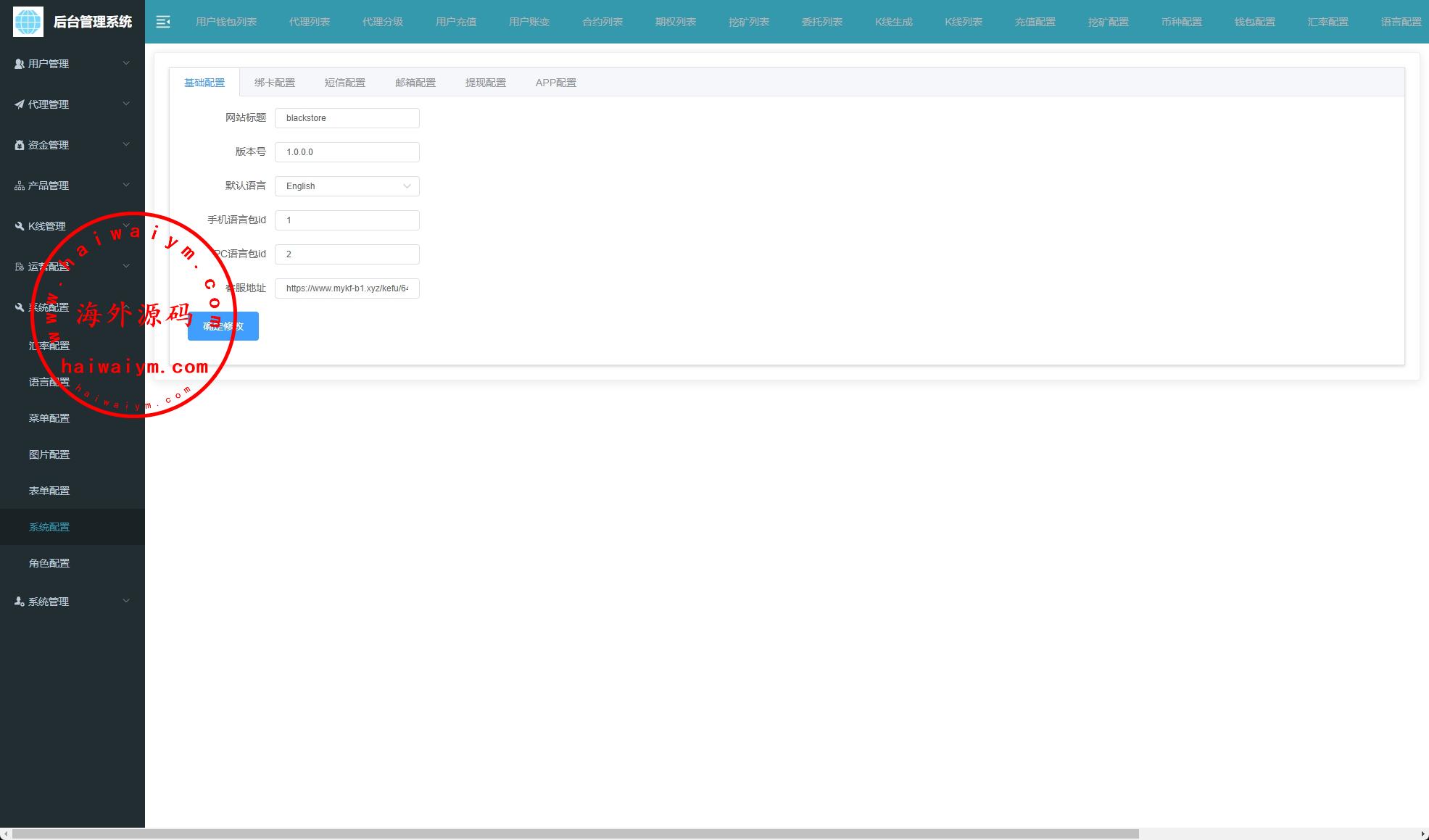The image size is (1429, 840).
Task: Click the 产品管理 hierarchy icon
Action: (x=20, y=186)
